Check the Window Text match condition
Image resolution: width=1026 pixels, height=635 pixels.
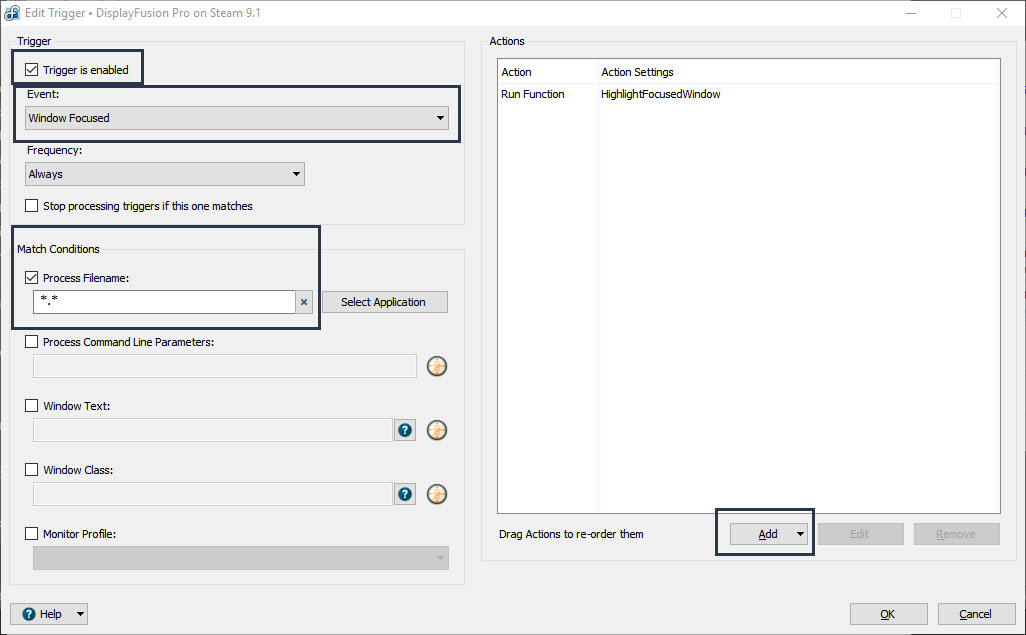[32, 406]
